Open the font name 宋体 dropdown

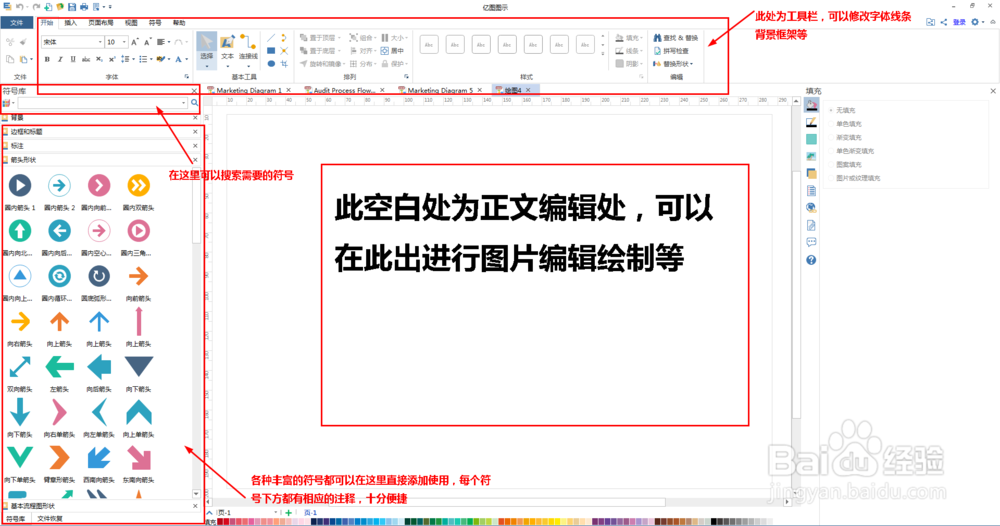[x=100, y=42]
